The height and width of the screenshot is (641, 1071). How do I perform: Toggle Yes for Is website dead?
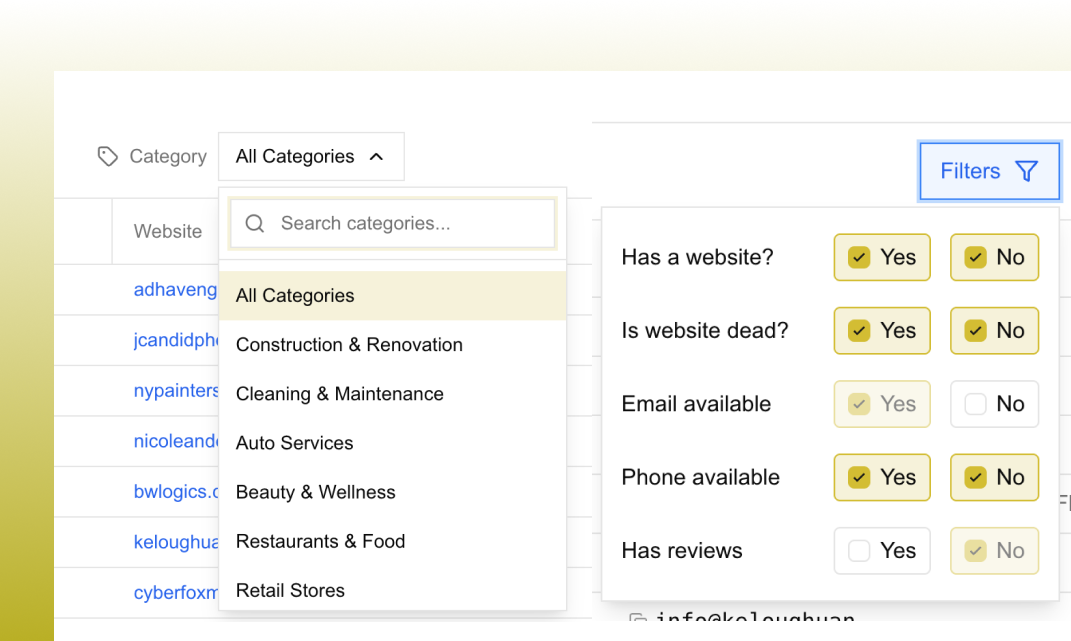[881, 330]
